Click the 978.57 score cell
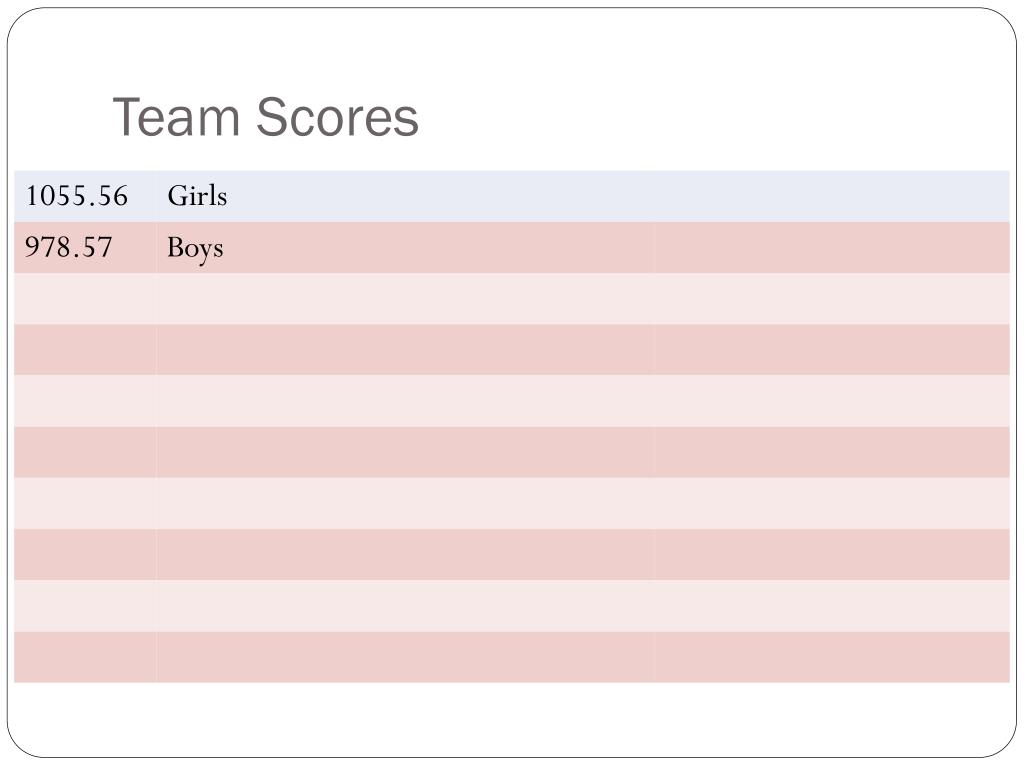The height and width of the screenshot is (768, 1024). pyautogui.click(x=85, y=248)
